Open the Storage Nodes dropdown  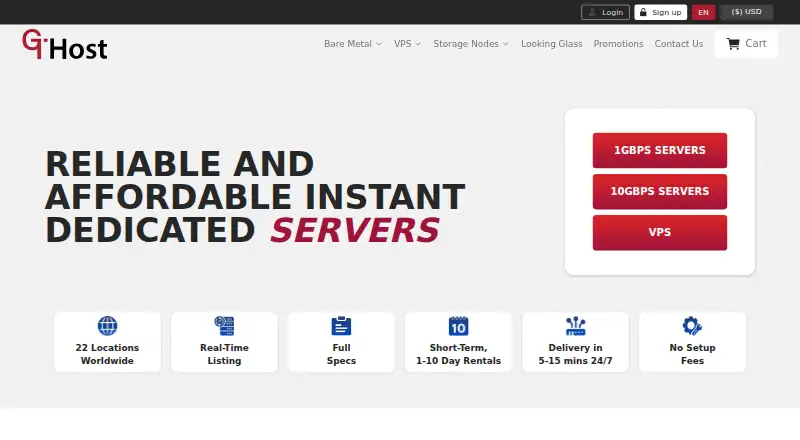coord(470,44)
